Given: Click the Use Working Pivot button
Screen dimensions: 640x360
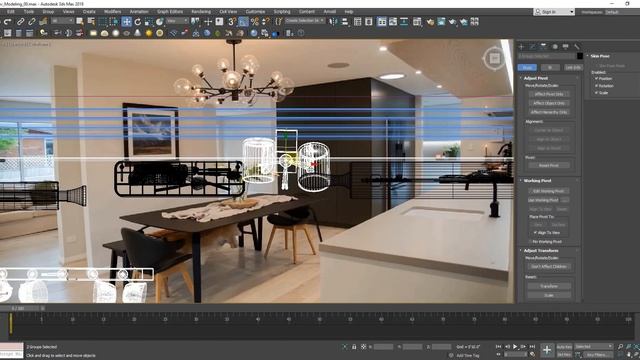Looking at the screenshot, I should (544, 200).
